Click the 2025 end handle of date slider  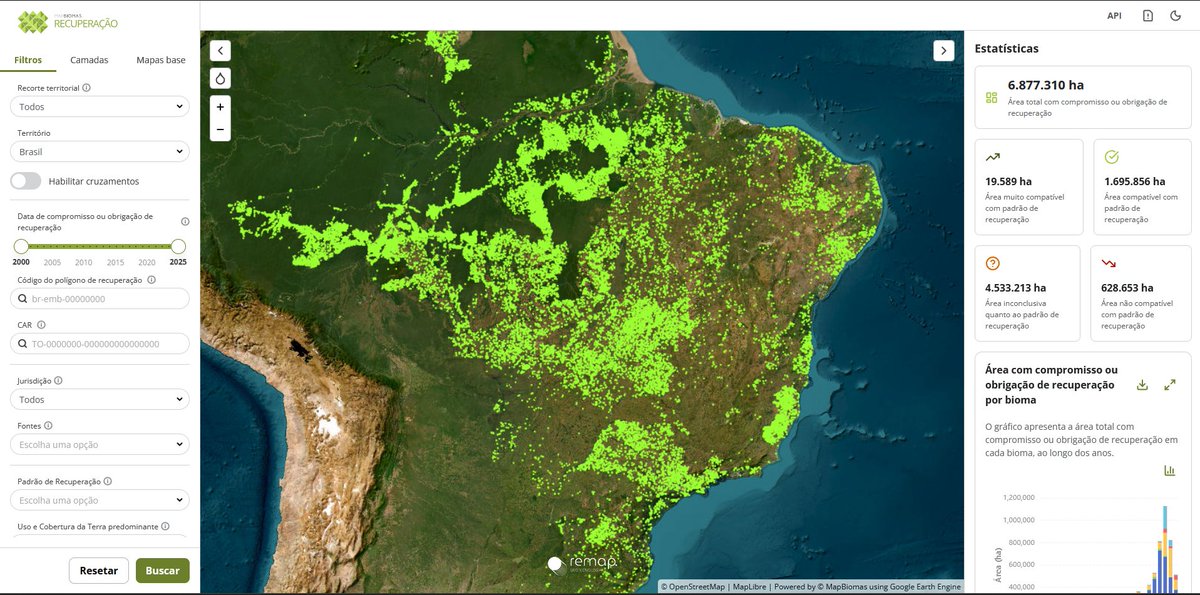(179, 246)
